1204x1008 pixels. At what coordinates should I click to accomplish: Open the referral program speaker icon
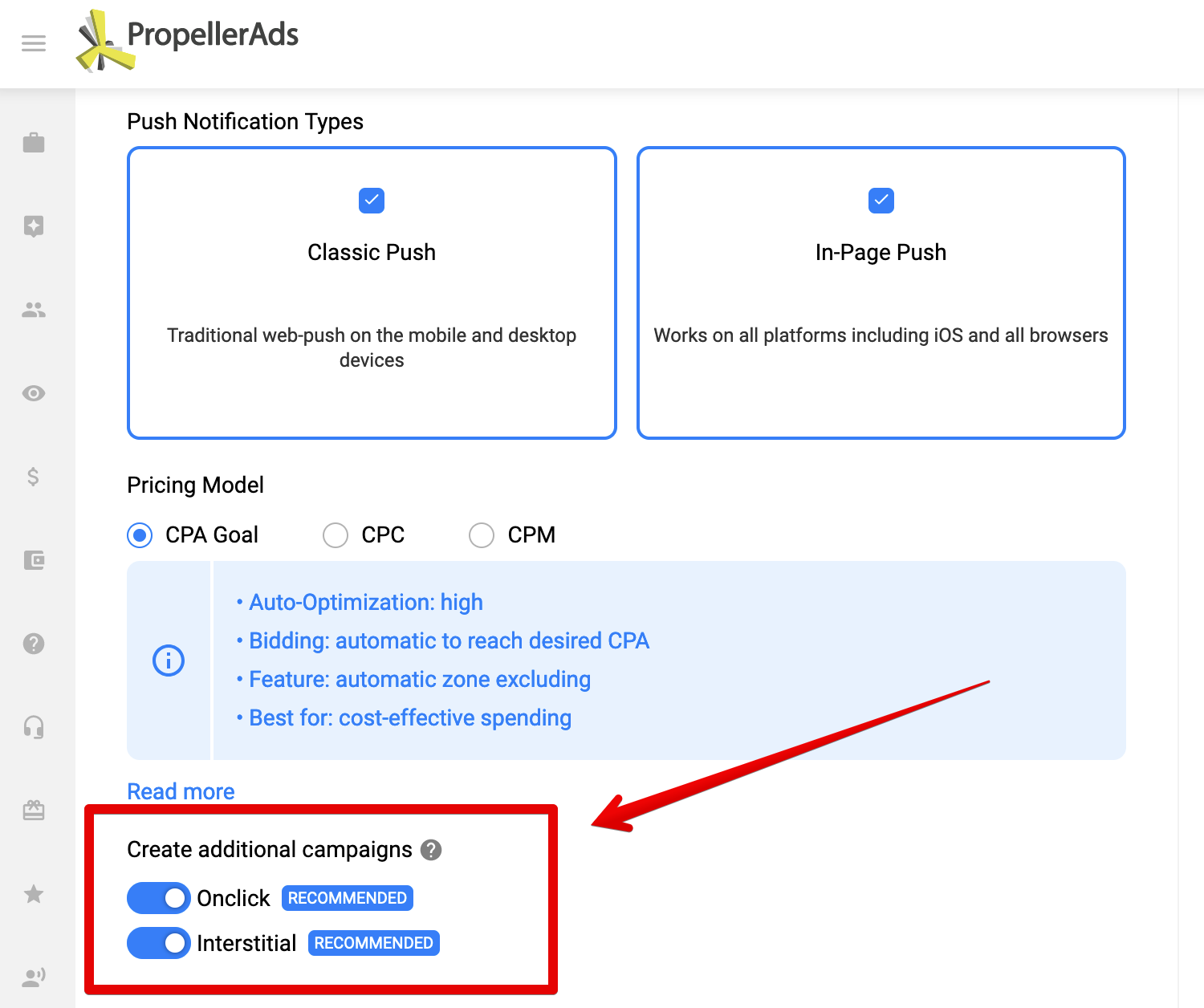point(34,977)
